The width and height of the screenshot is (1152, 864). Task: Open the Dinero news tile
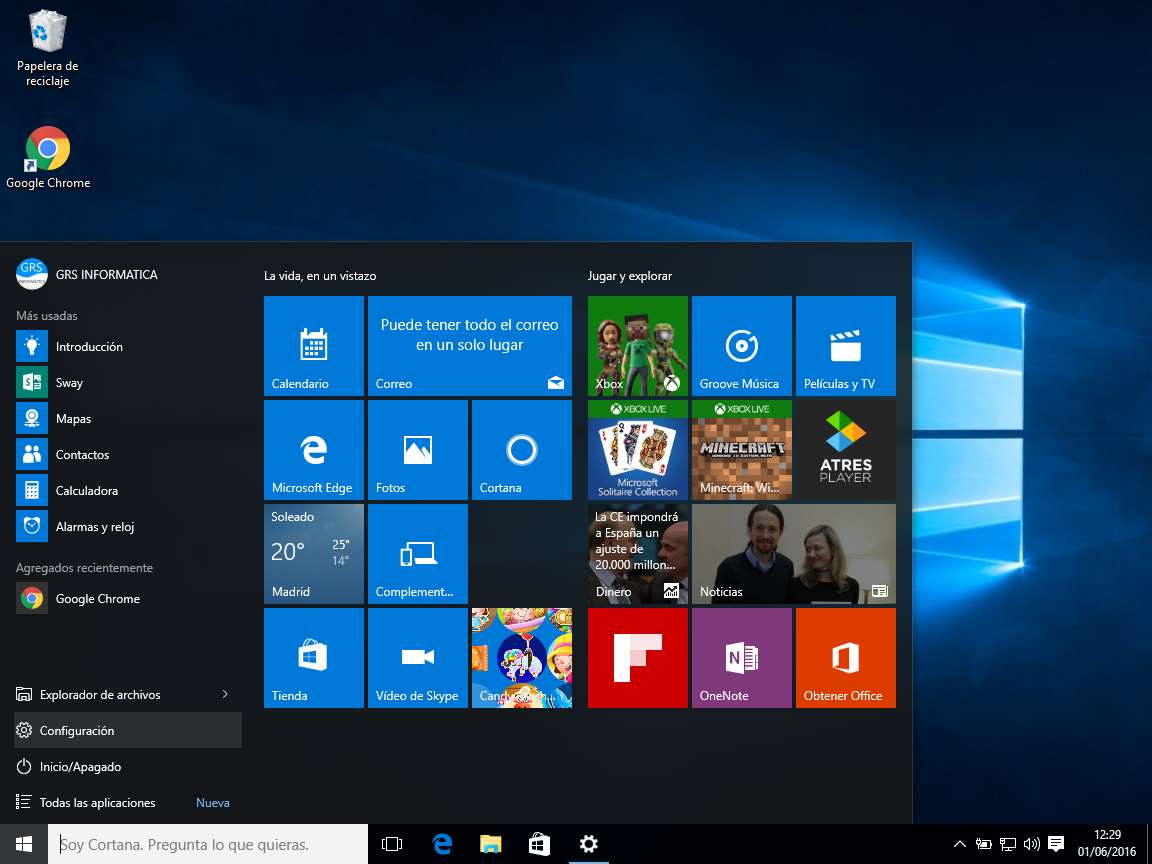pyautogui.click(x=638, y=554)
